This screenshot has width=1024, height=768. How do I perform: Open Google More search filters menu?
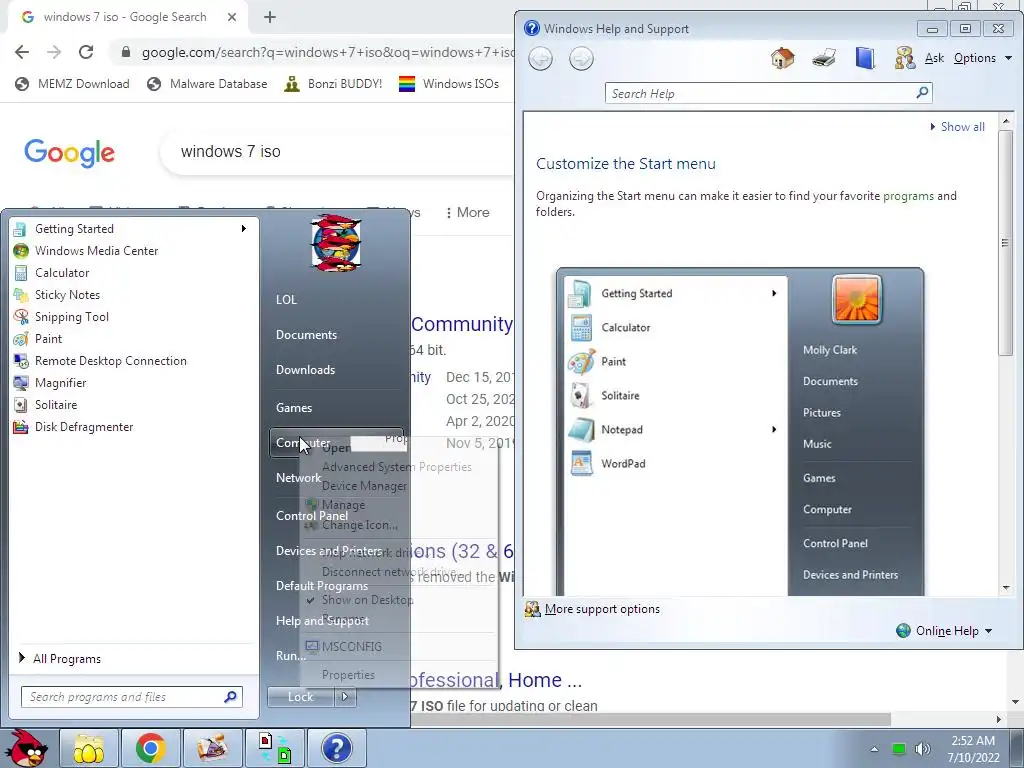click(468, 212)
